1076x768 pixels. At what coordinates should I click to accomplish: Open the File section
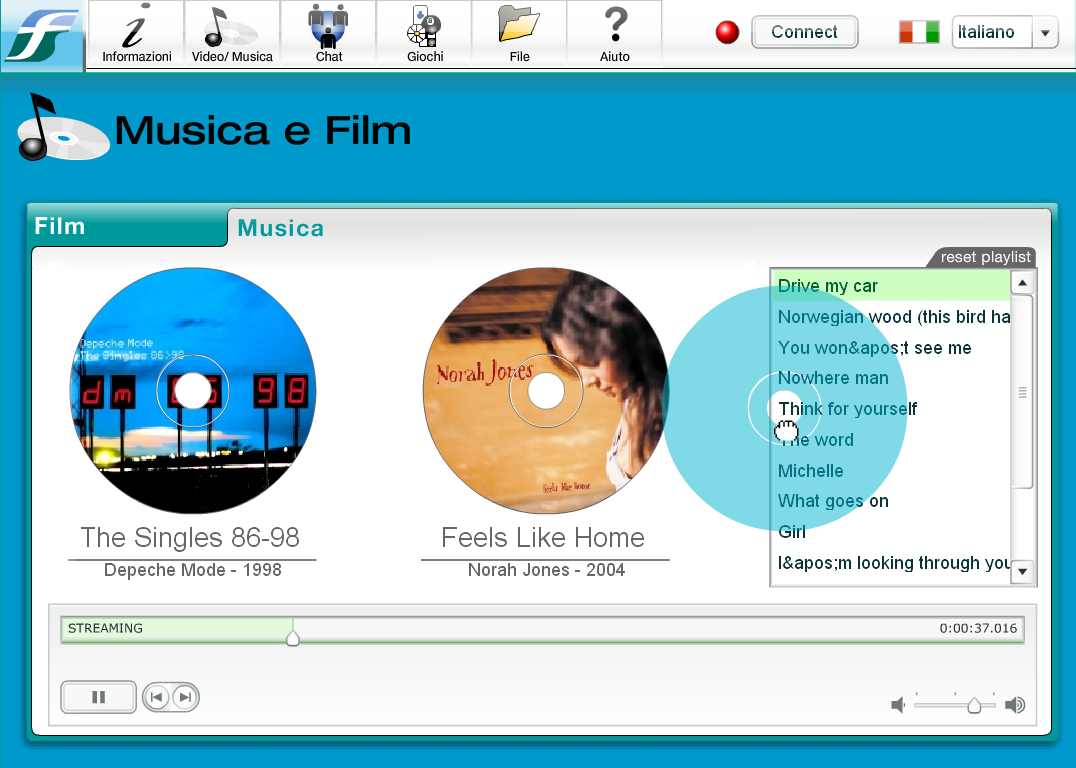coord(519,33)
